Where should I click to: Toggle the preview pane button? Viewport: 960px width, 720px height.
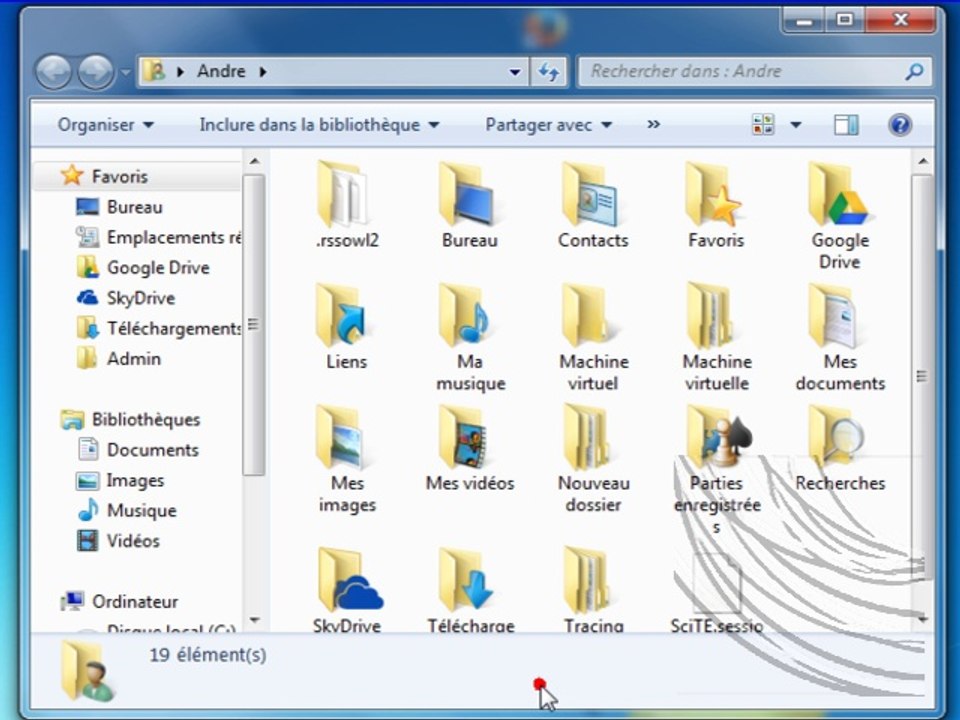click(846, 125)
